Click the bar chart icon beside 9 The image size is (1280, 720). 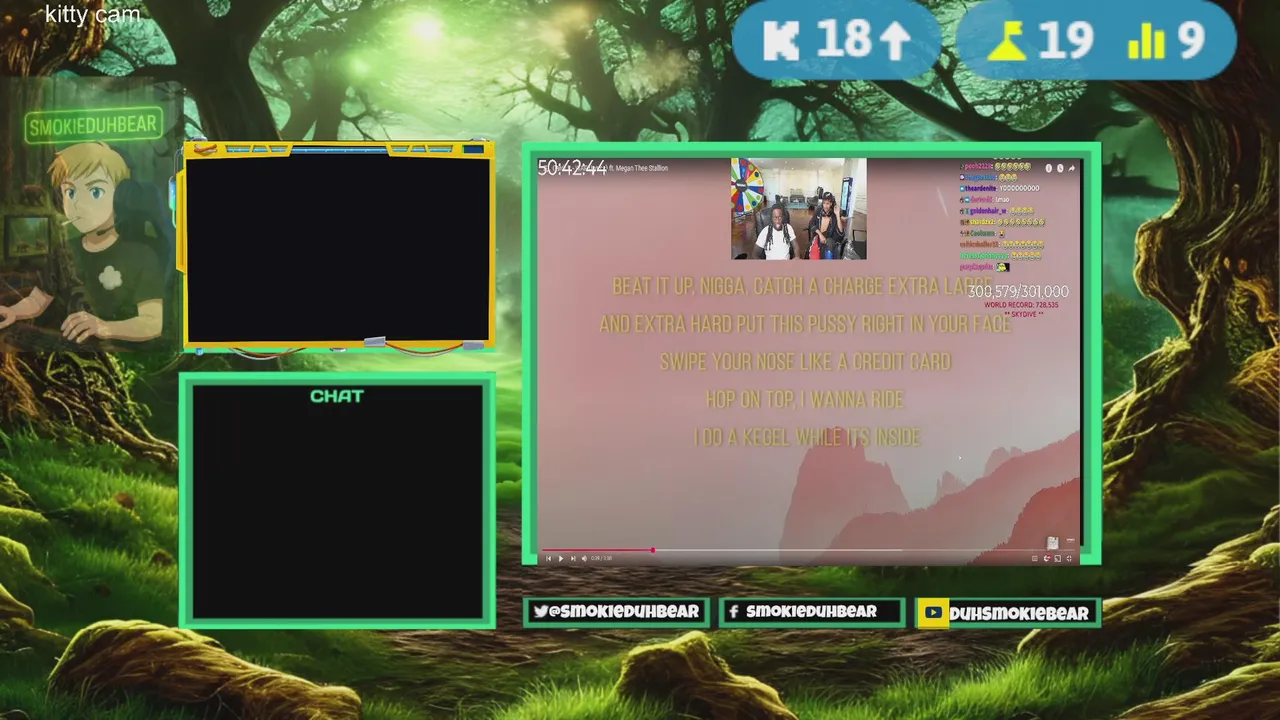pyautogui.click(x=1146, y=42)
